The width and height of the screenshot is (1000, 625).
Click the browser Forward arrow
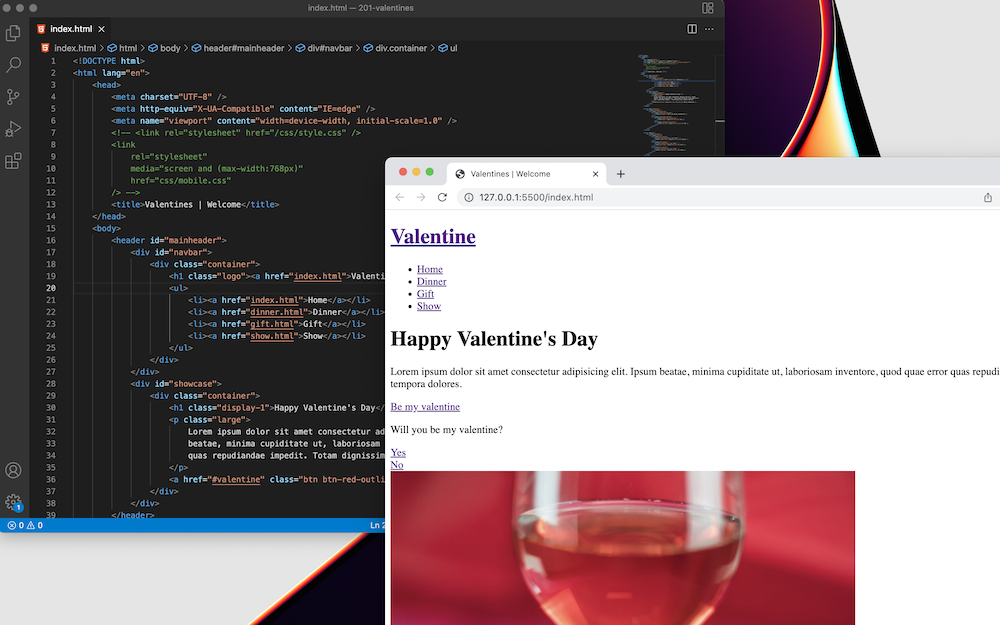[x=421, y=197]
